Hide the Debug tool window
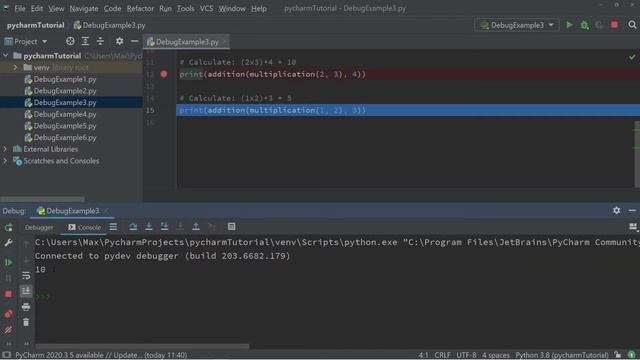 [632, 210]
